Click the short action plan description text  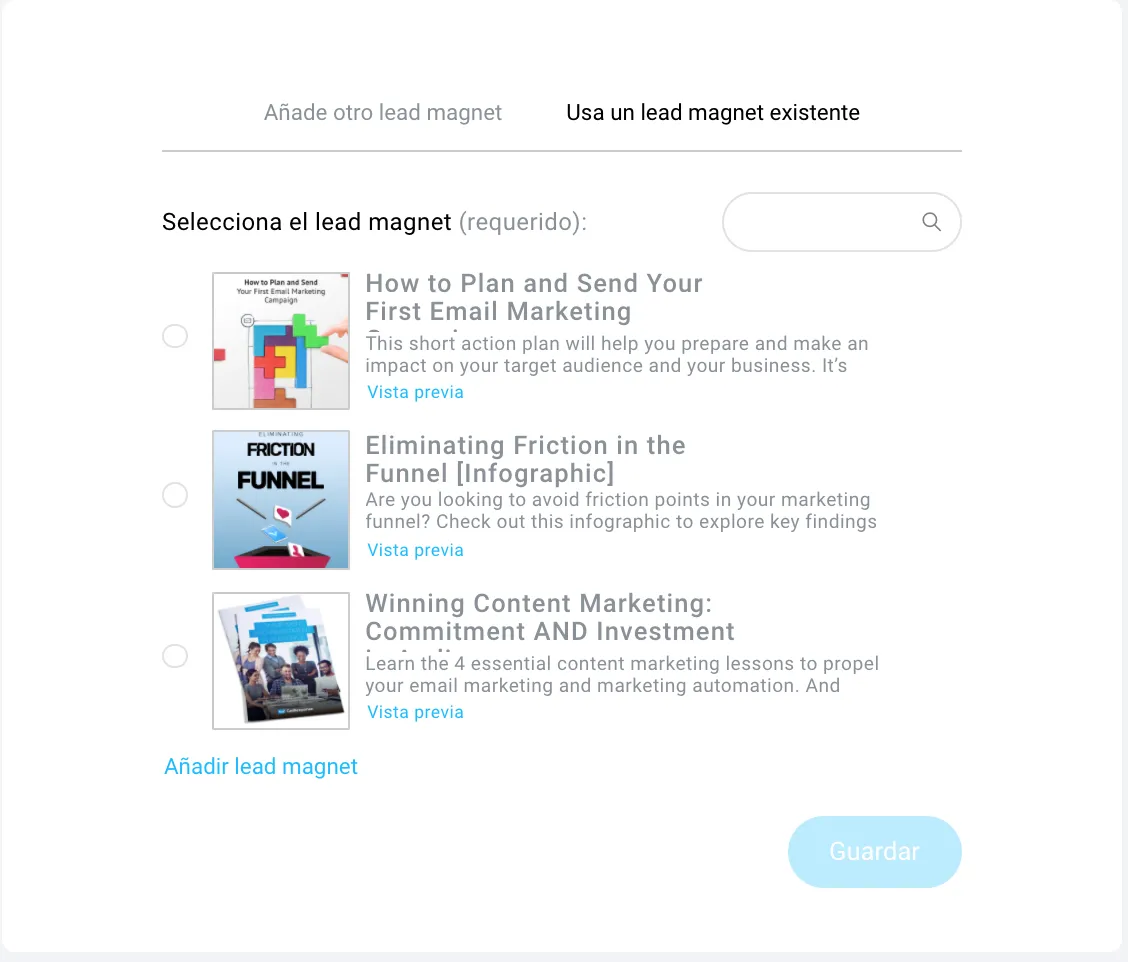[617, 355]
